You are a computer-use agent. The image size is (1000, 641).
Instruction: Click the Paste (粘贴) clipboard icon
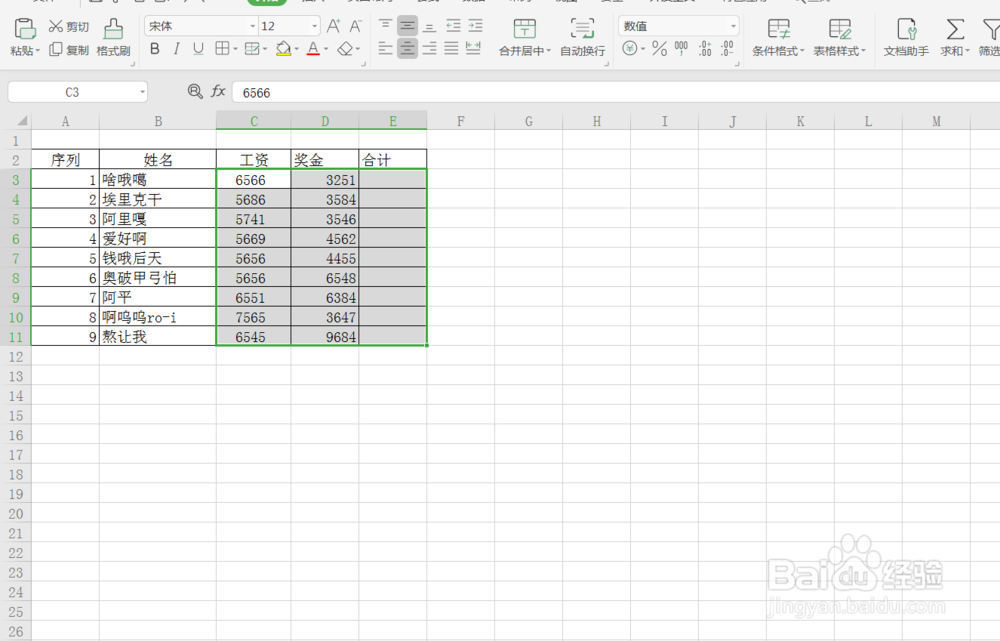(24, 28)
